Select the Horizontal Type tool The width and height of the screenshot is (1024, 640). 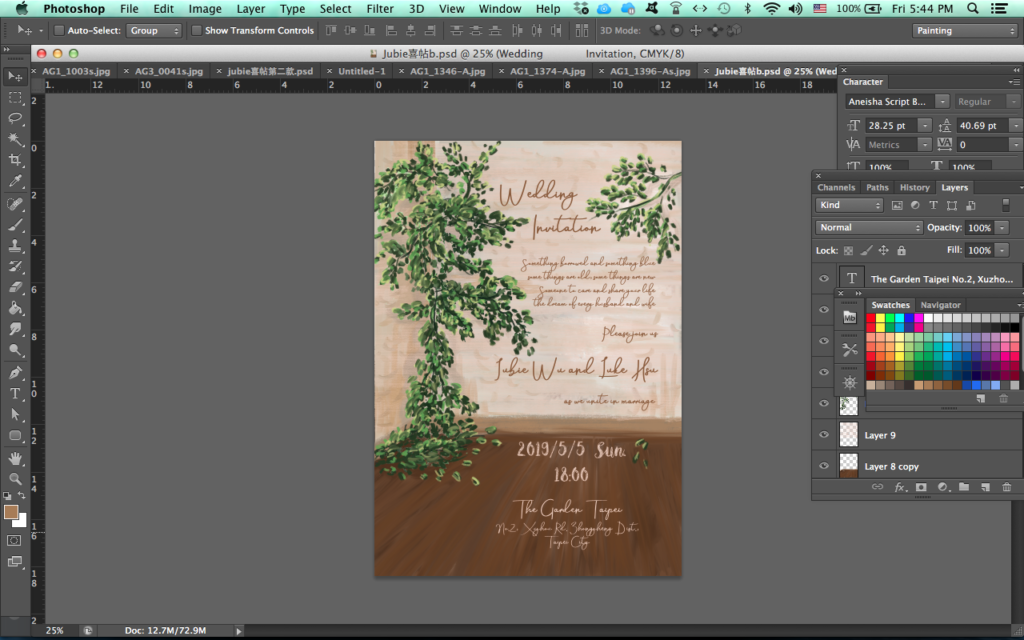pos(15,393)
